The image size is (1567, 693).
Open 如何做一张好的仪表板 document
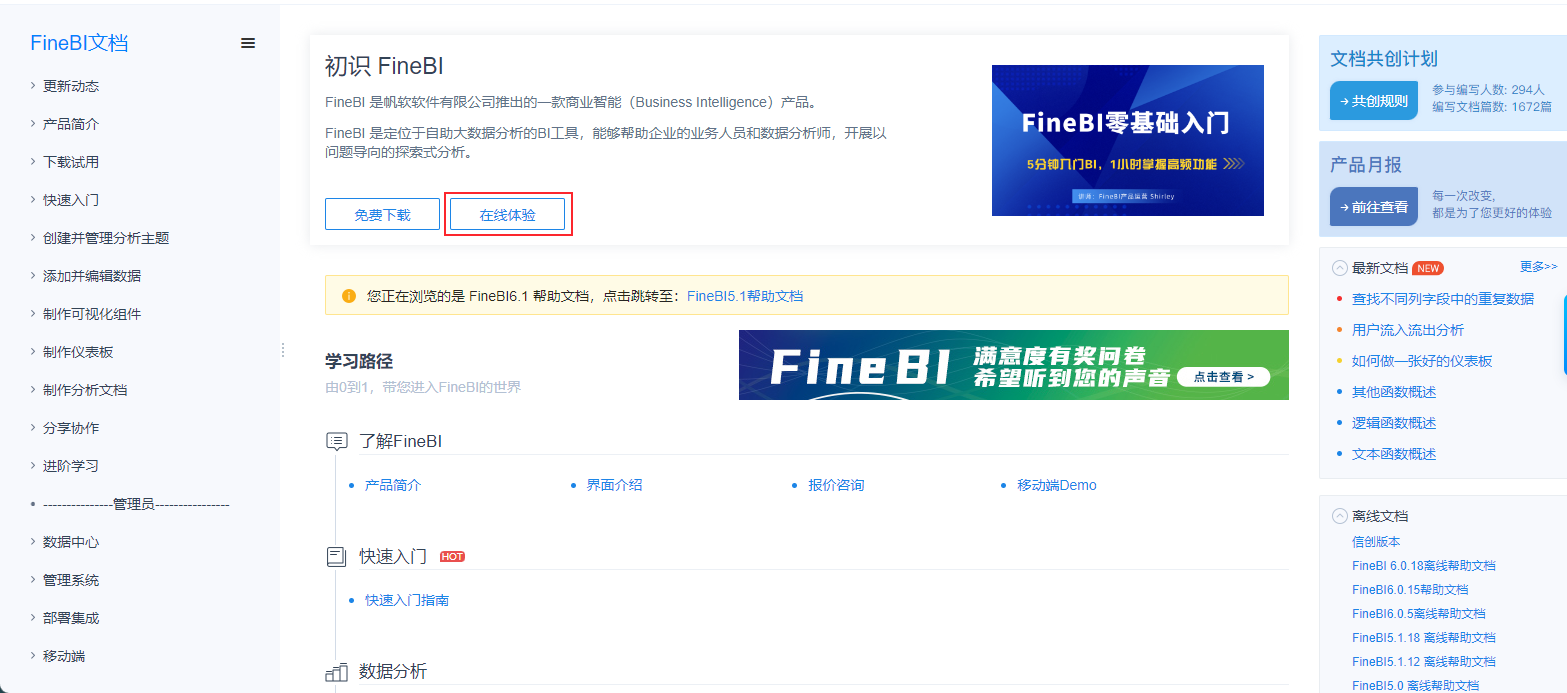tap(1422, 361)
